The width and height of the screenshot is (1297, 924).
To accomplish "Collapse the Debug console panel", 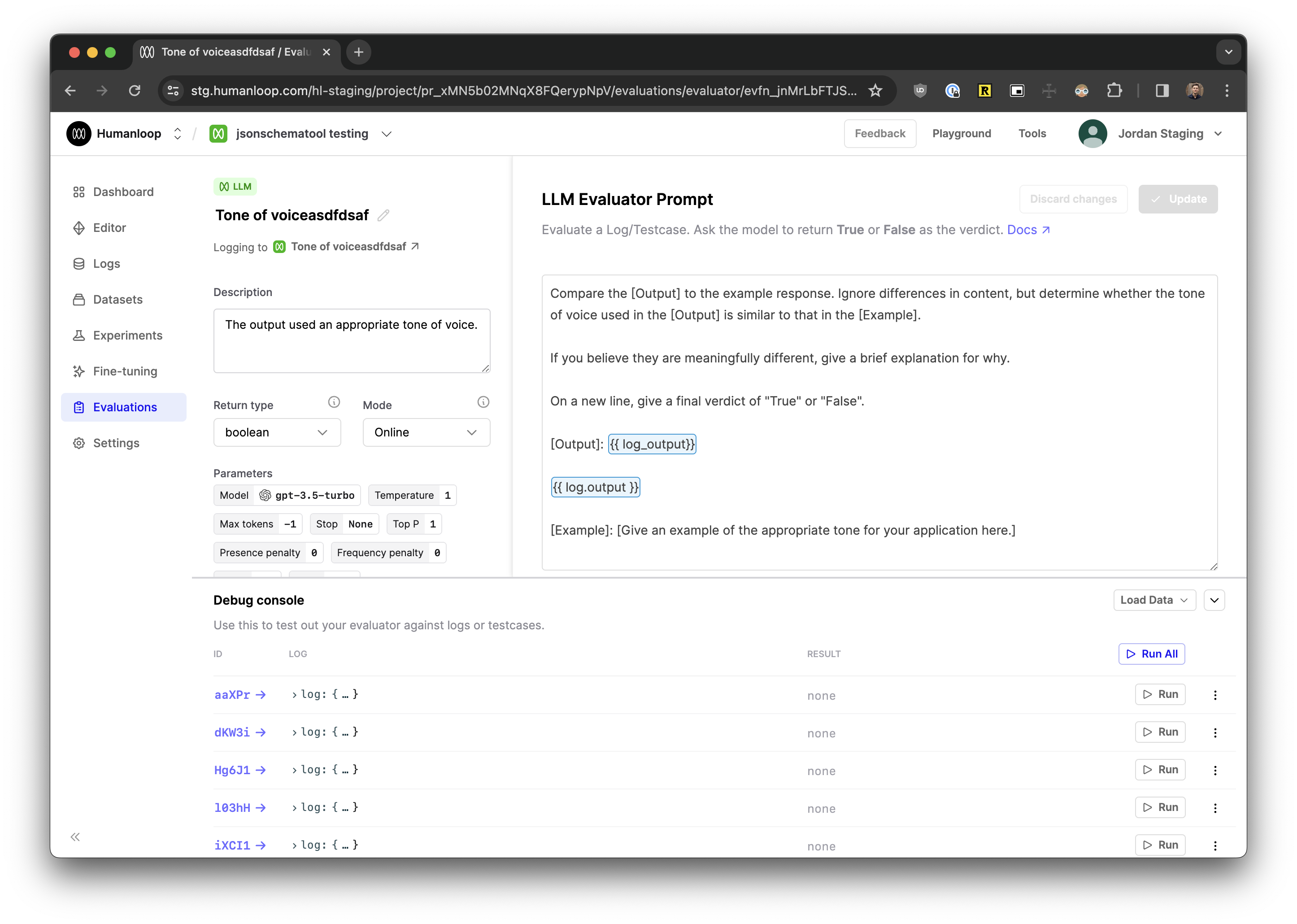I will (1214, 600).
